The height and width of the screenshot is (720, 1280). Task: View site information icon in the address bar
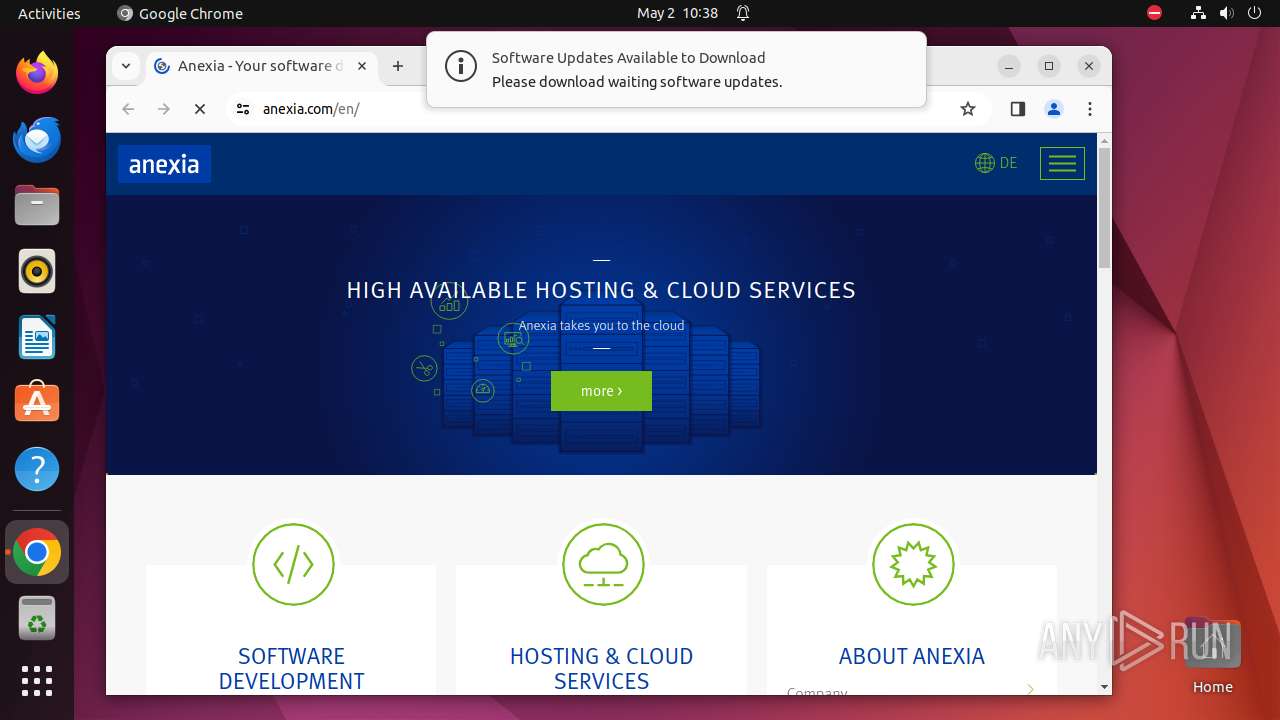pyautogui.click(x=243, y=109)
